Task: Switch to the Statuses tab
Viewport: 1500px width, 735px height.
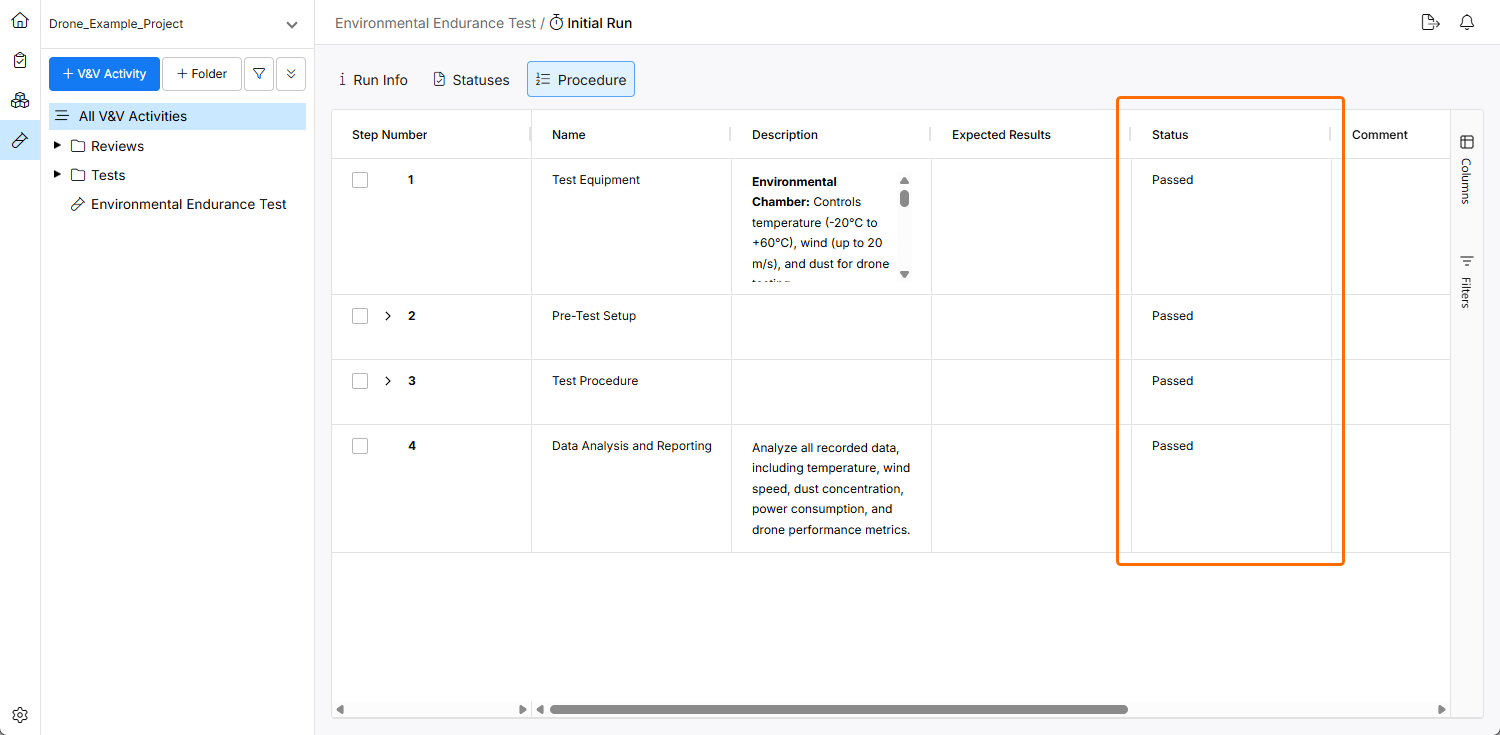Action: [x=471, y=80]
